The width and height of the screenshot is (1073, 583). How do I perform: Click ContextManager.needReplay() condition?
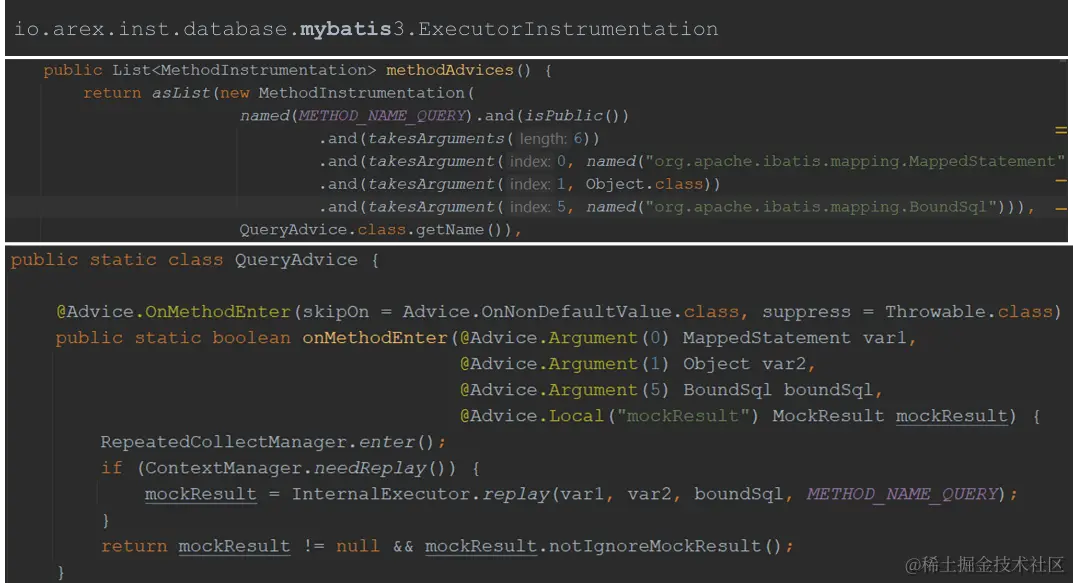point(300,468)
